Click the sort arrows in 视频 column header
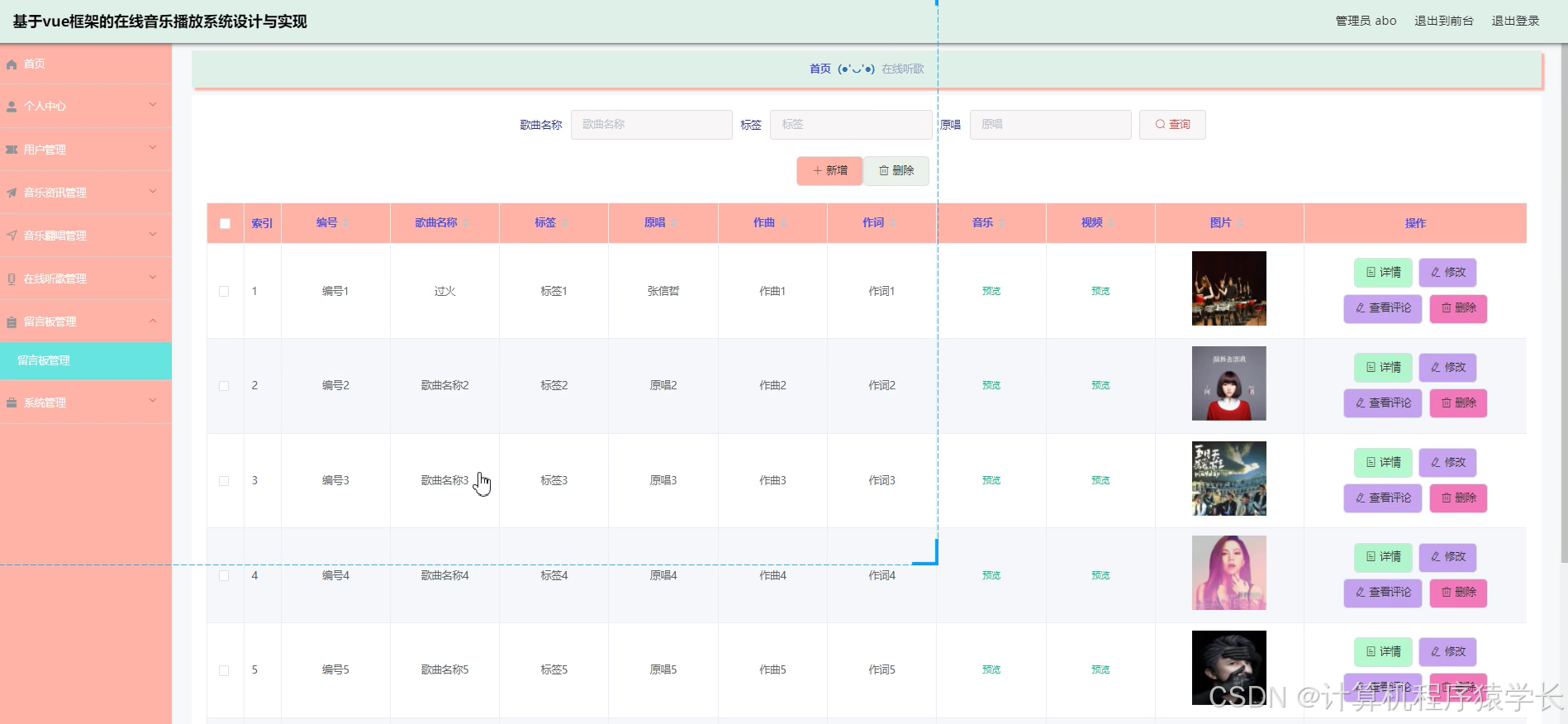The image size is (1568, 724). coord(1111,223)
